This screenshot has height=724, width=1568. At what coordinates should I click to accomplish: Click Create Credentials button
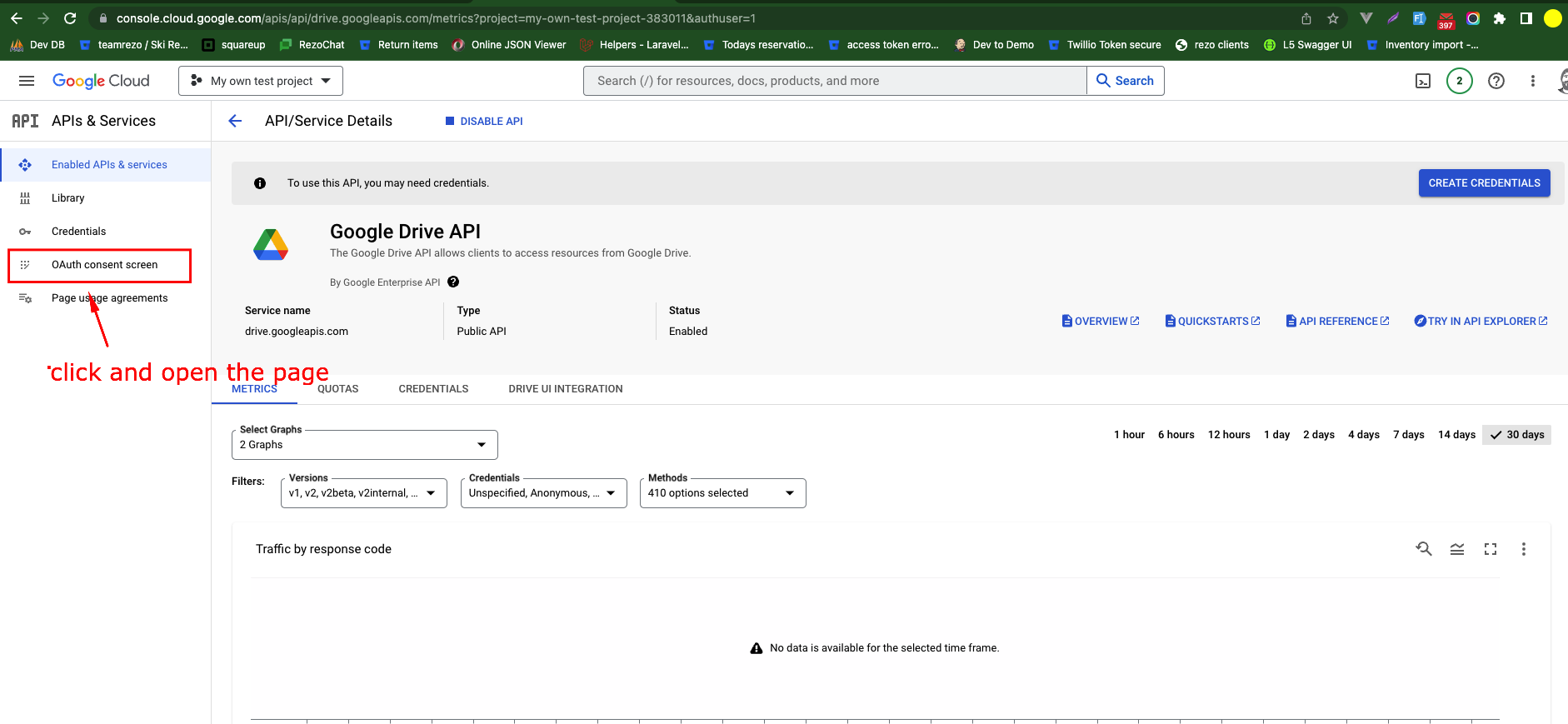1485,183
